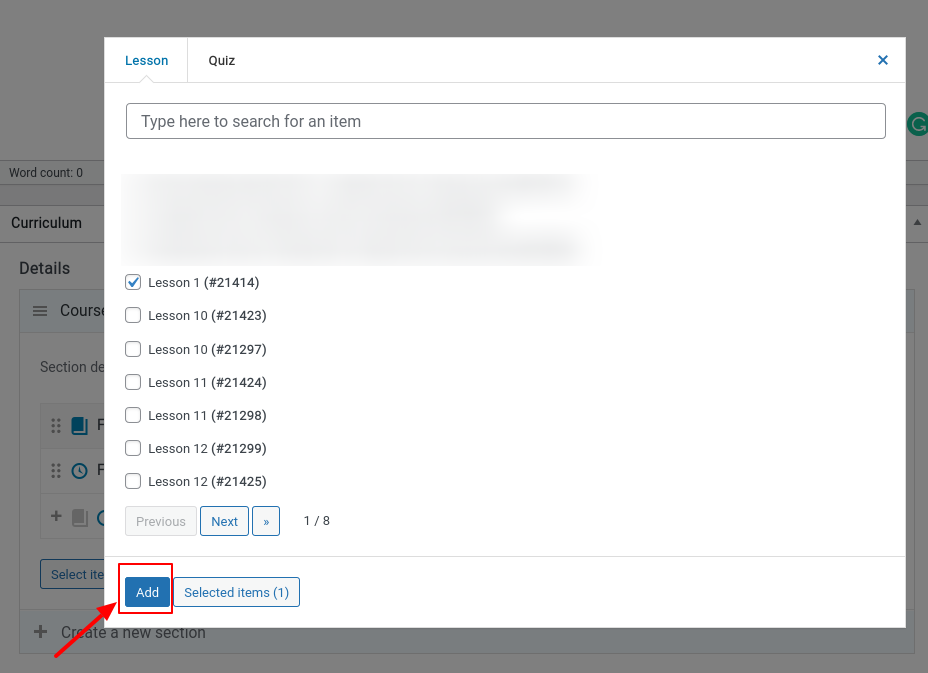Click the Lesson 1 (#21414) label
The image size is (928, 673).
[204, 282]
